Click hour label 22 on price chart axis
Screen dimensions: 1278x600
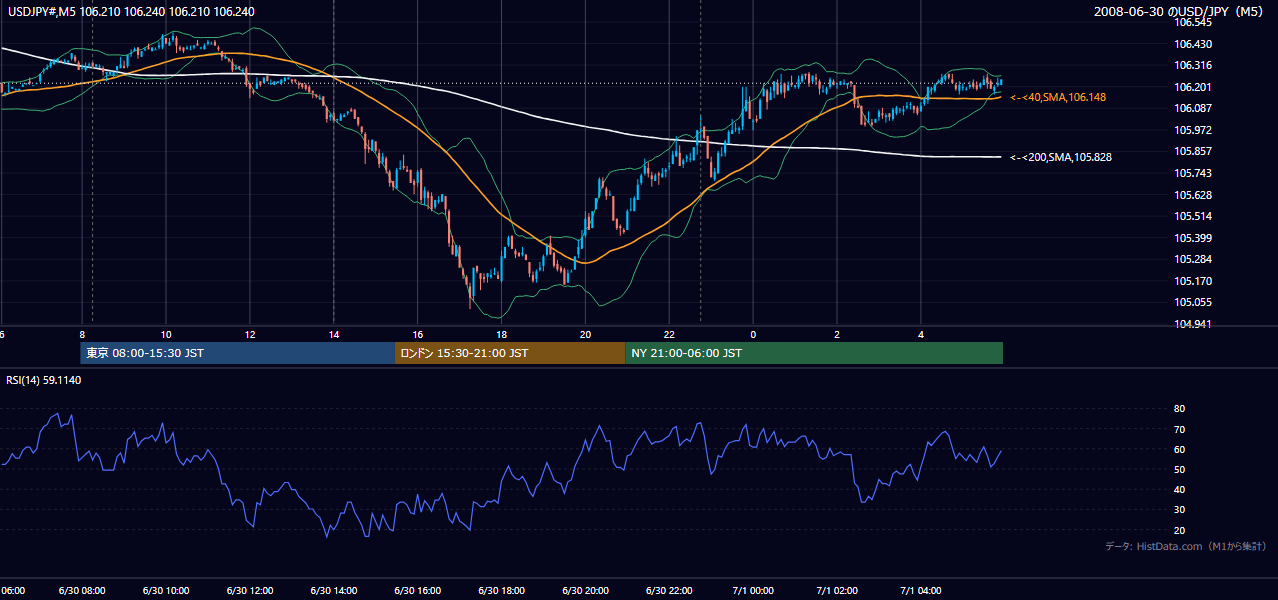point(669,334)
